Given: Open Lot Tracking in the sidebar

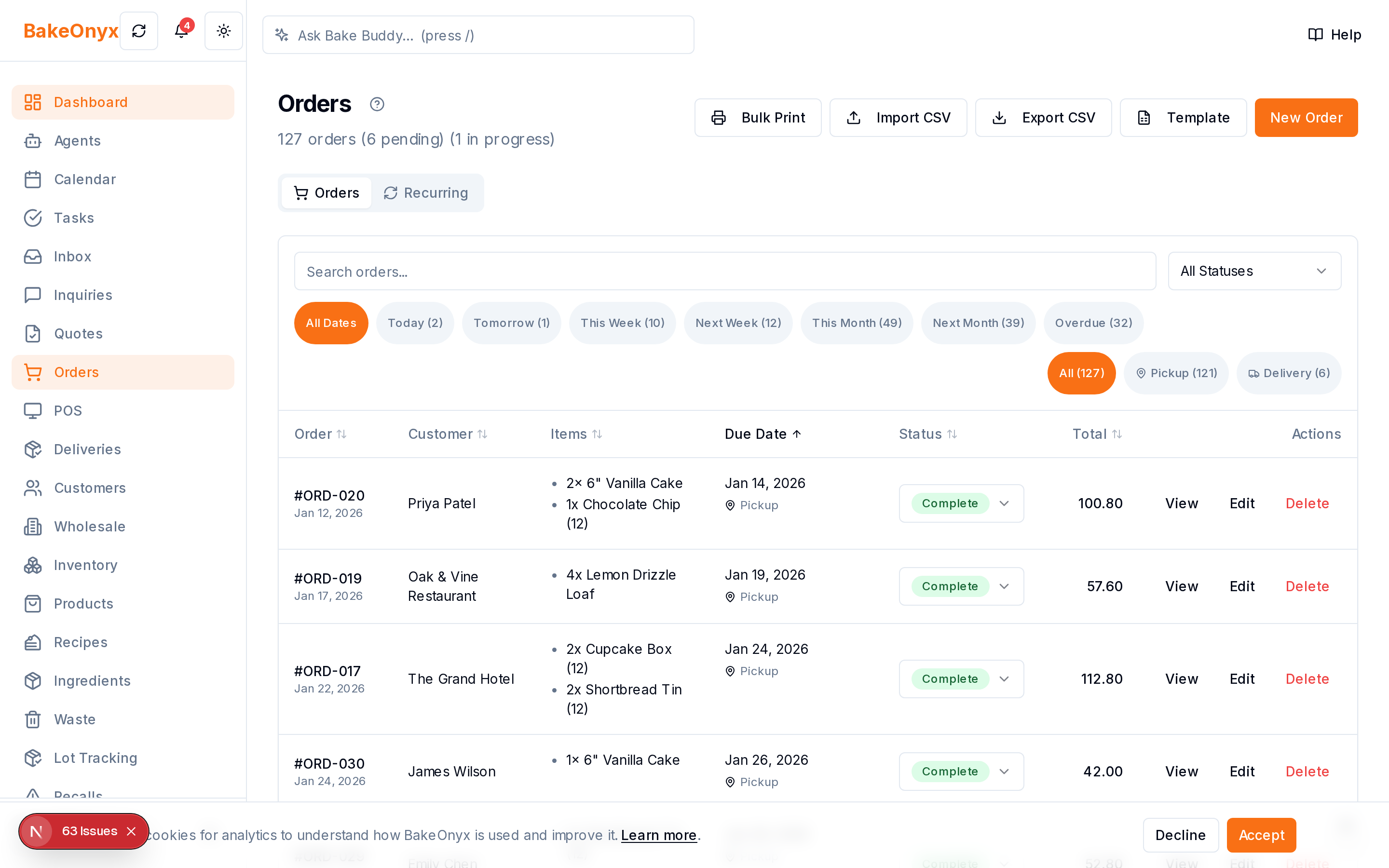Looking at the screenshot, I should click(x=123, y=758).
